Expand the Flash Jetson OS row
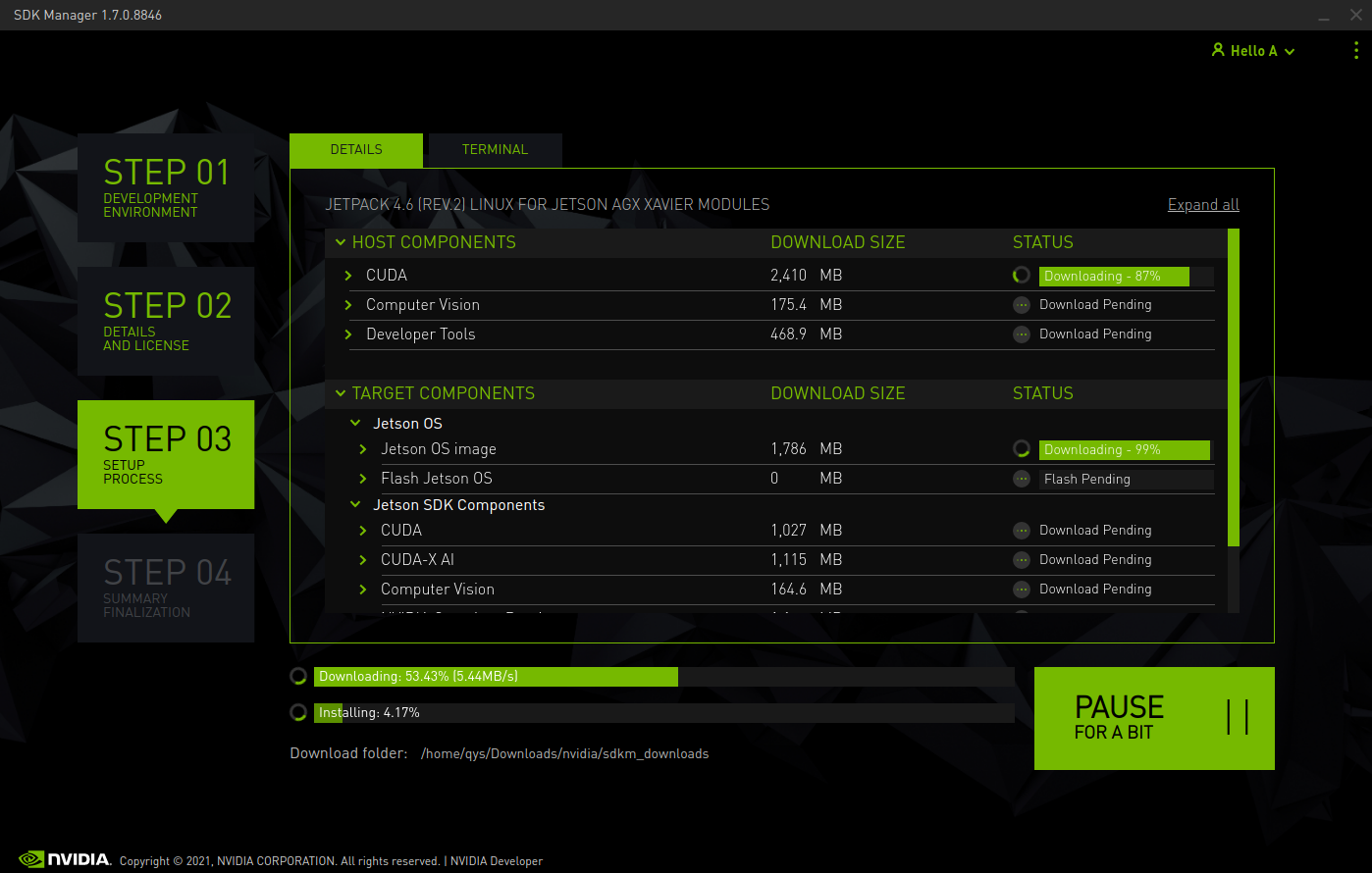 (363, 479)
